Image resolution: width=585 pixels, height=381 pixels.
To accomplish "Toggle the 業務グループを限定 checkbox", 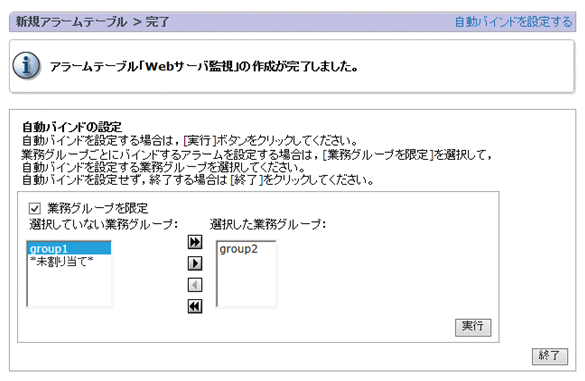I will click(x=34, y=208).
